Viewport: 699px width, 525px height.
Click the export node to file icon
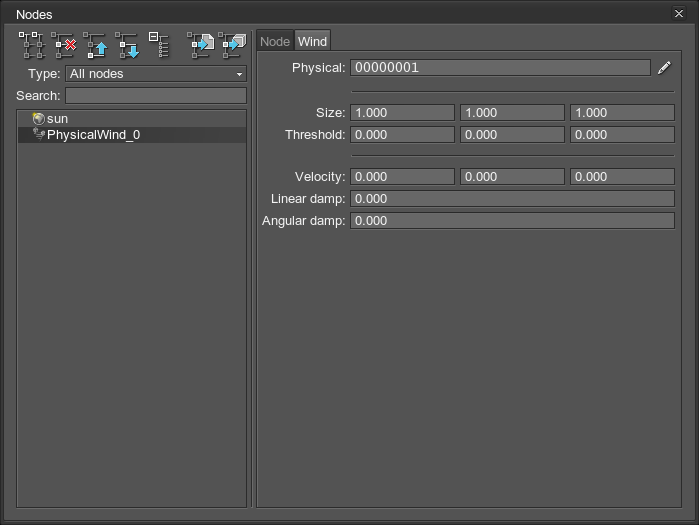pyautogui.click(x=200, y=45)
